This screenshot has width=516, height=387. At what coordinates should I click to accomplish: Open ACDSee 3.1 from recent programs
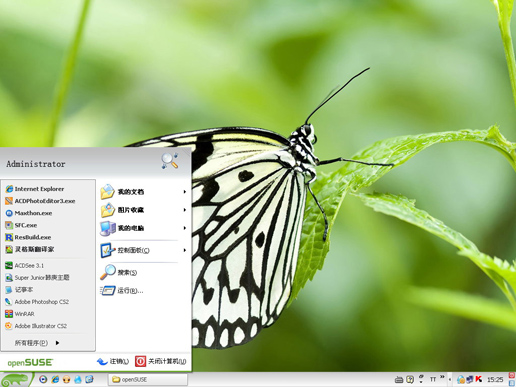[x=24, y=266]
